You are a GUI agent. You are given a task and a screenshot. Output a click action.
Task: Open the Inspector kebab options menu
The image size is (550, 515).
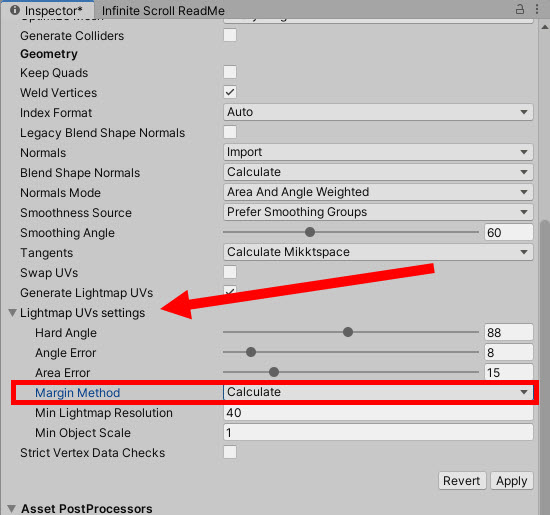pos(537,9)
